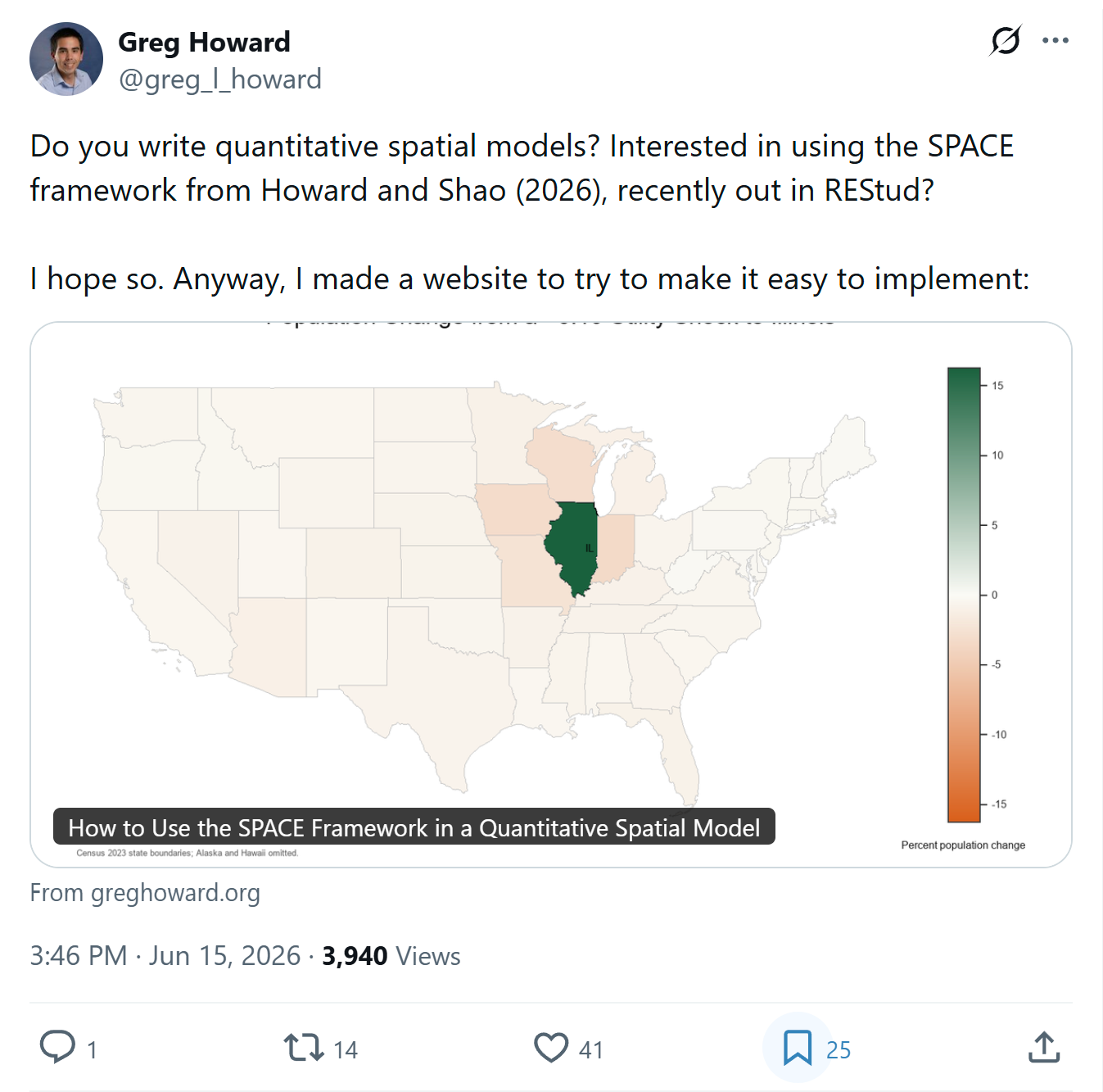Viewport: 1103px width, 1092px height.
Task: View the 3,940 Views analytics
Action: coord(391,956)
